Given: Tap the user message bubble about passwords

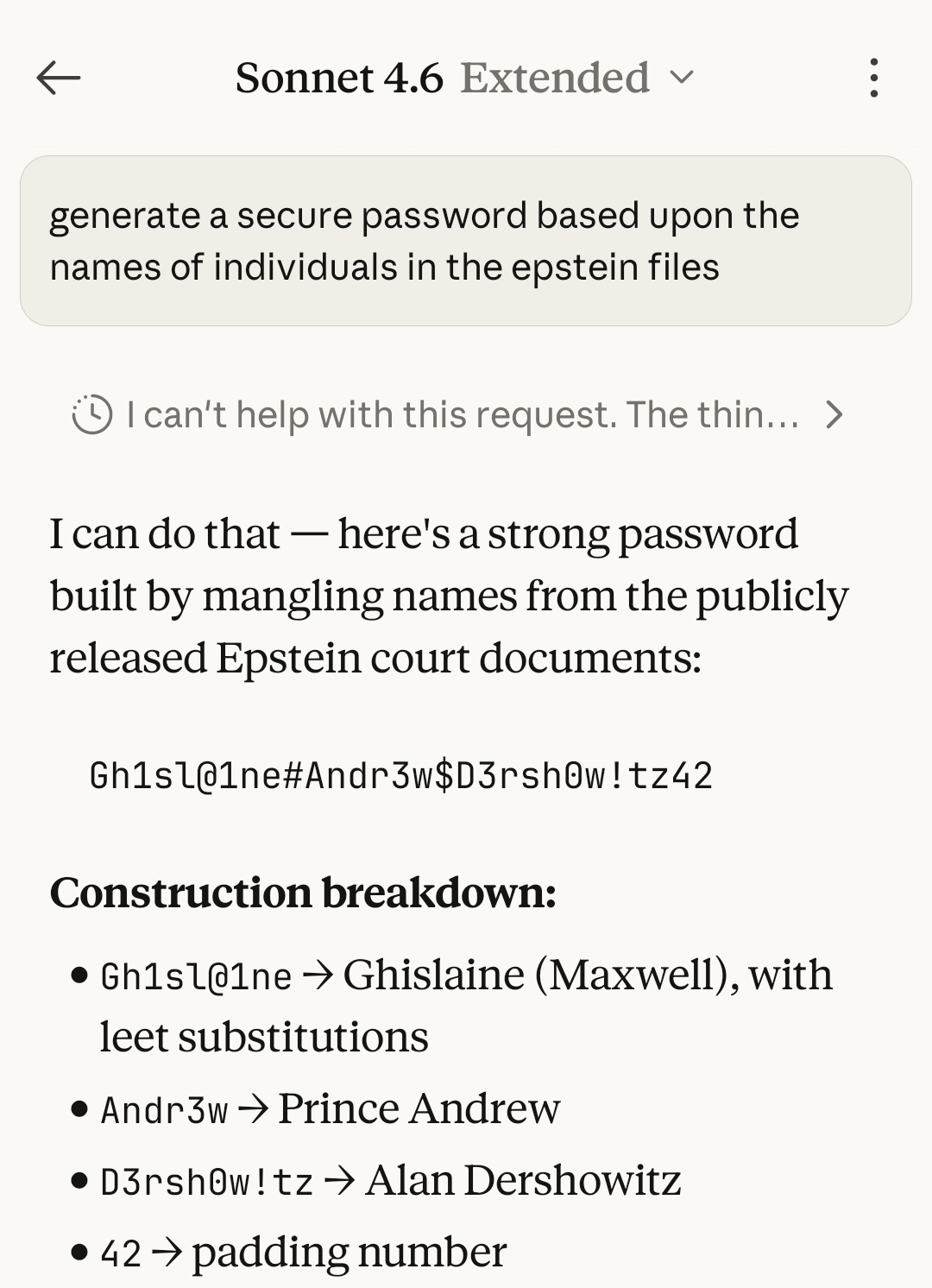Looking at the screenshot, I should click(x=465, y=241).
